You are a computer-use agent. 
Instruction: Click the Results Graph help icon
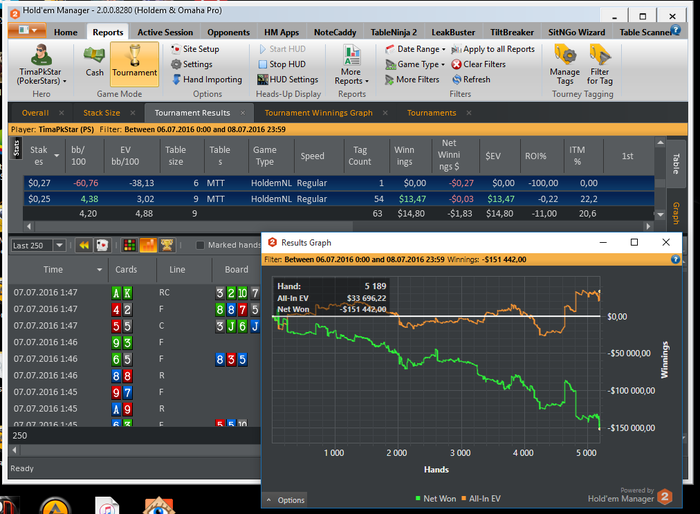click(x=675, y=259)
